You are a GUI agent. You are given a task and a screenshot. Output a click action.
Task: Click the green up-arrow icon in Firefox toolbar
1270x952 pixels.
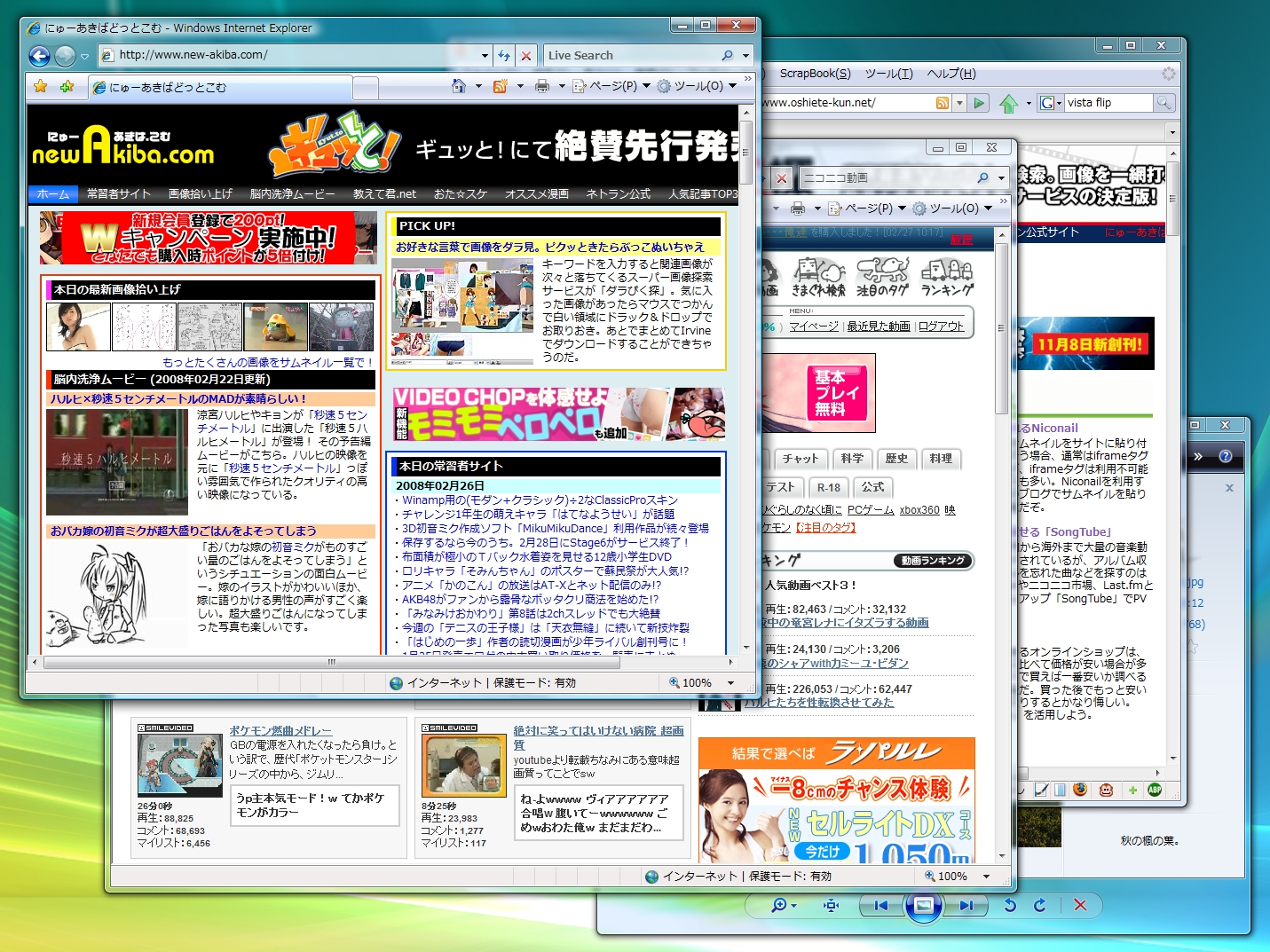1009,104
